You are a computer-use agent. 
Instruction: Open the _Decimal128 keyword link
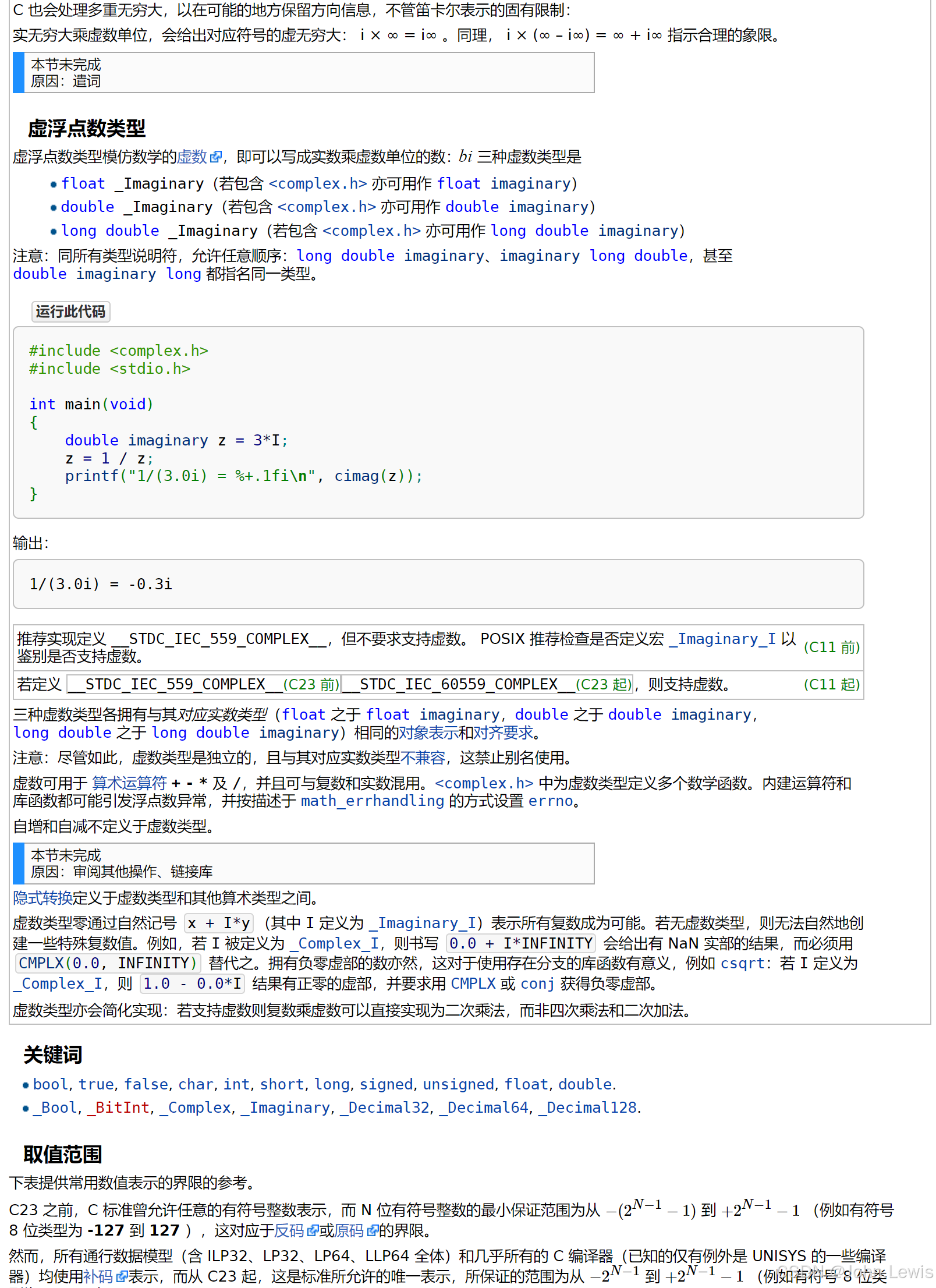[588, 1107]
